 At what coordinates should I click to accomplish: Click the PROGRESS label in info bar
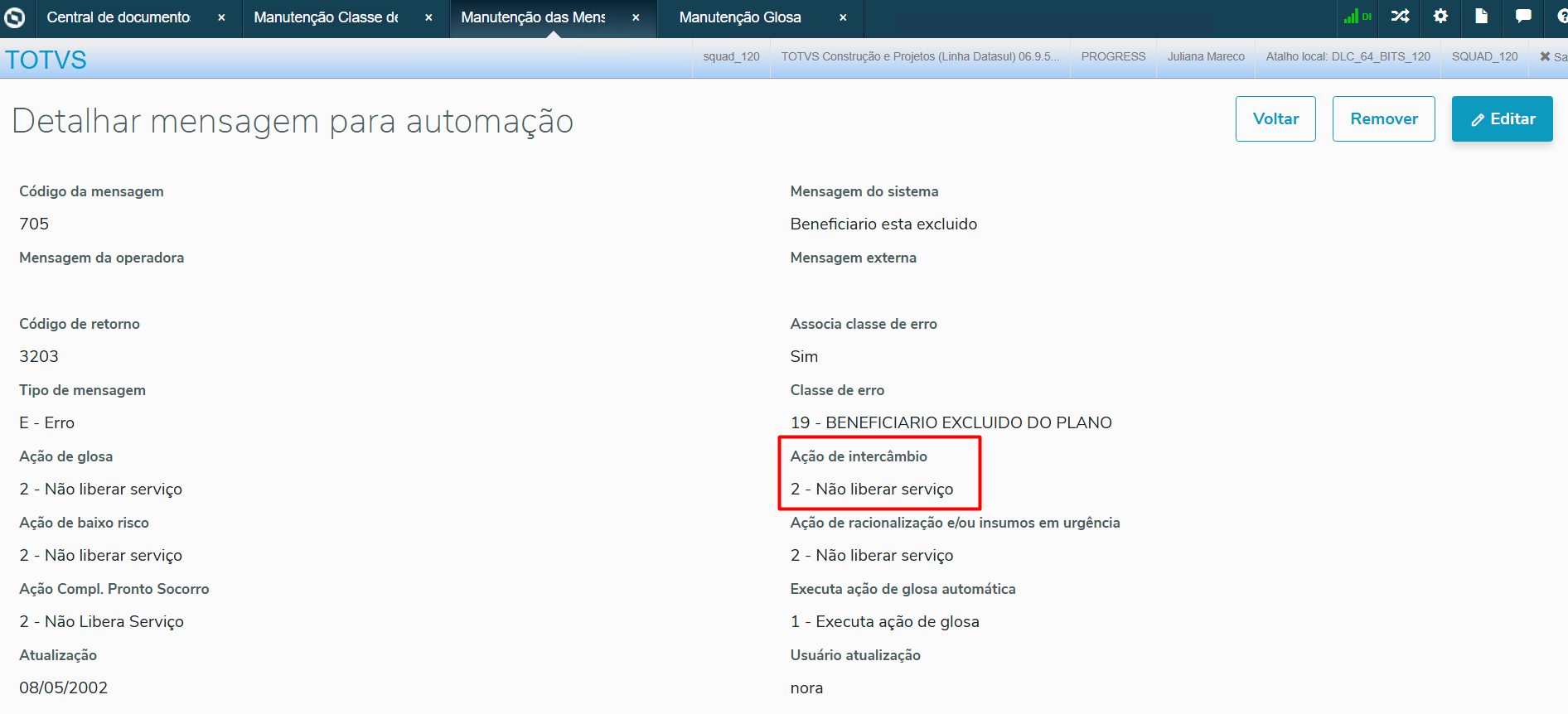pyautogui.click(x=1113, y=56)
